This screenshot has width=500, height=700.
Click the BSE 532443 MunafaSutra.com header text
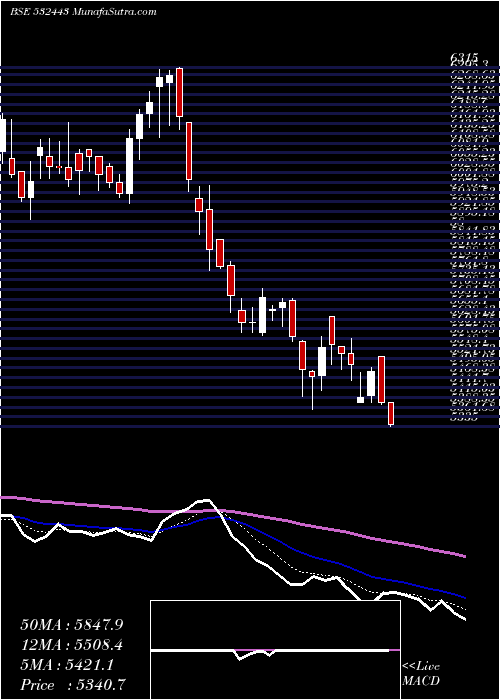pos(83,12)
